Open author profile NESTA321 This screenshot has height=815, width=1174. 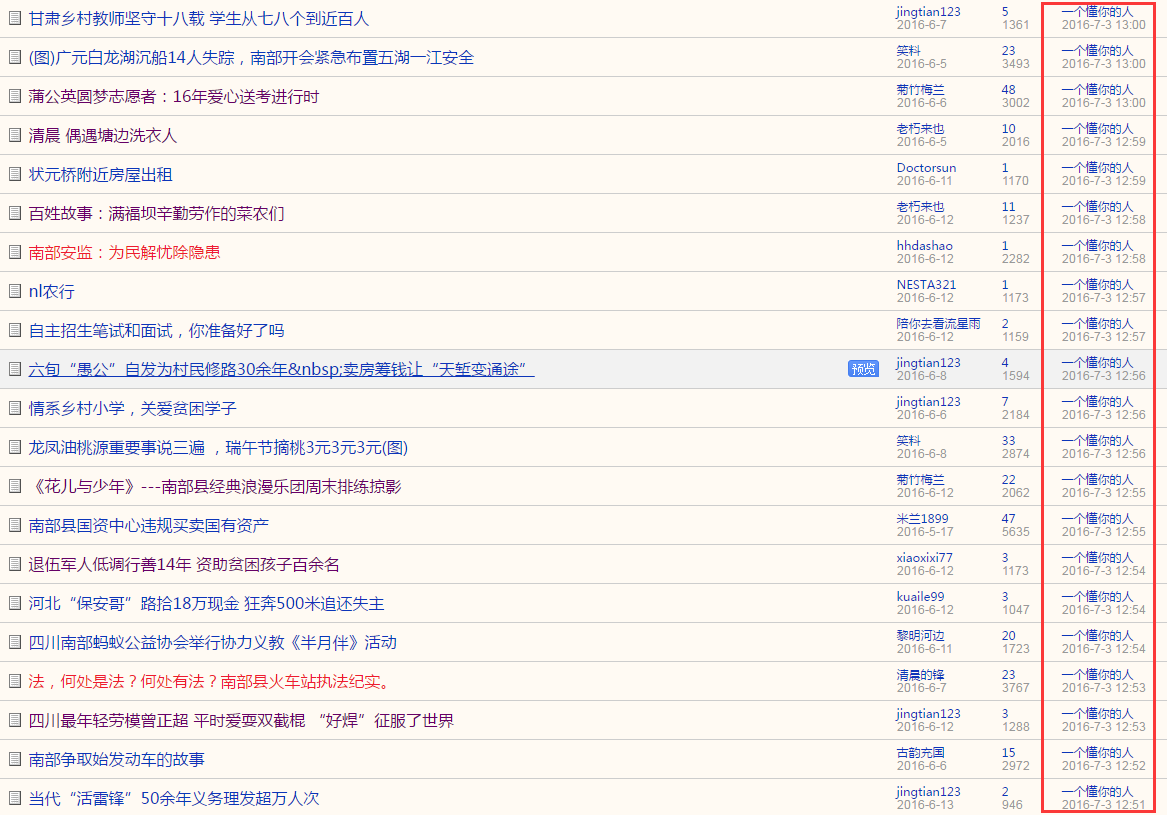point(926,285)
